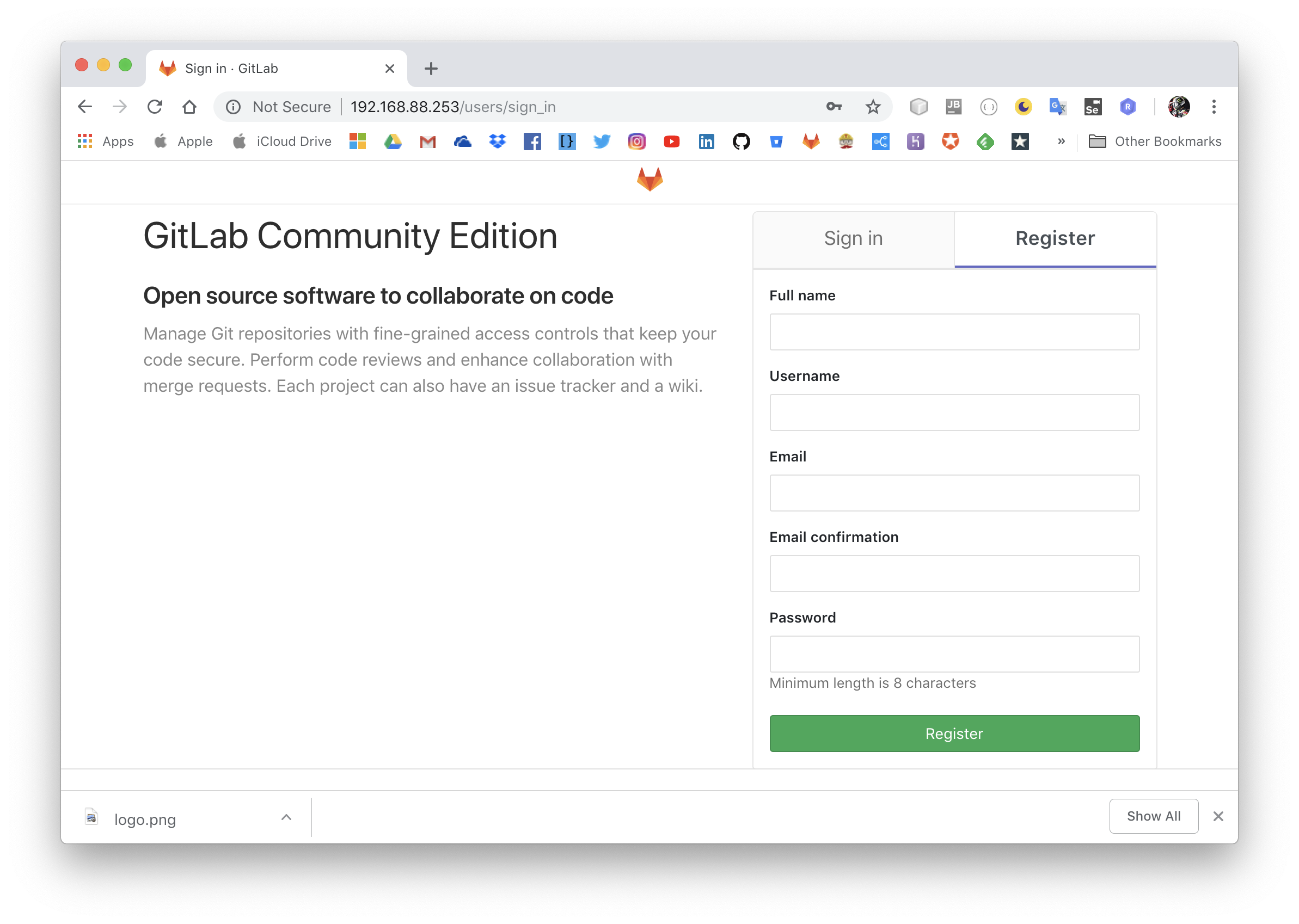Open the GitHub bookmark
This screenshot has height=924, width=1299.
coord(741,141)
